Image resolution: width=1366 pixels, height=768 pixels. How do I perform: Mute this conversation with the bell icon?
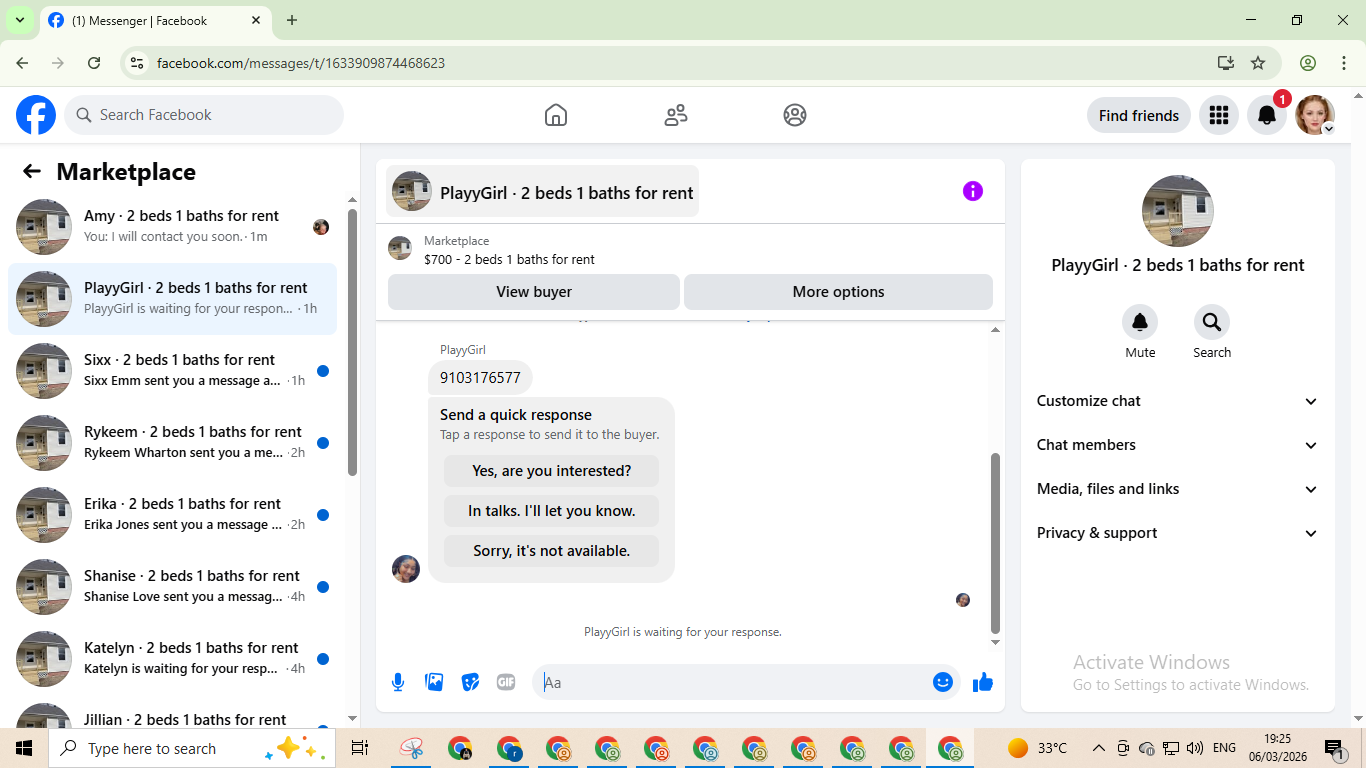tap(1140, 322)
